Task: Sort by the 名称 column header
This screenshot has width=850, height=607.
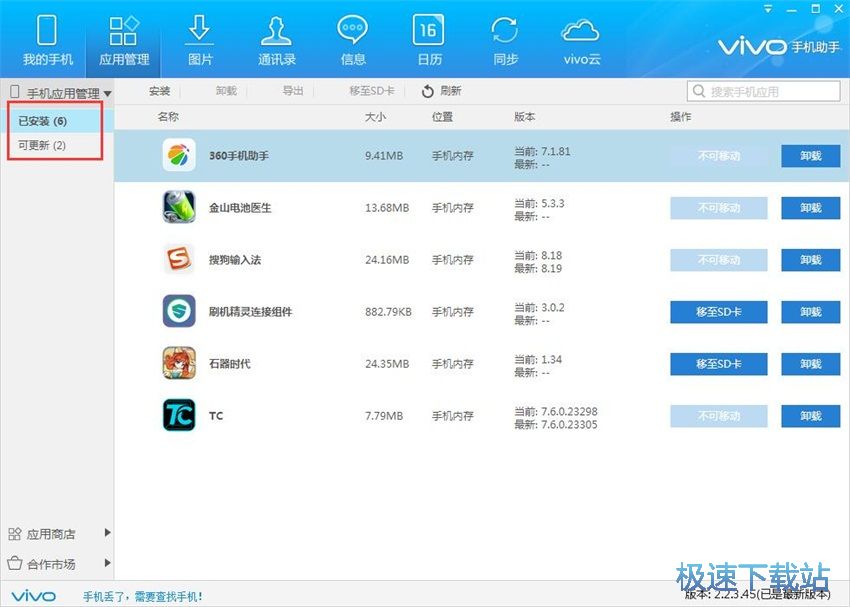Action: click(x=168, y=117)
